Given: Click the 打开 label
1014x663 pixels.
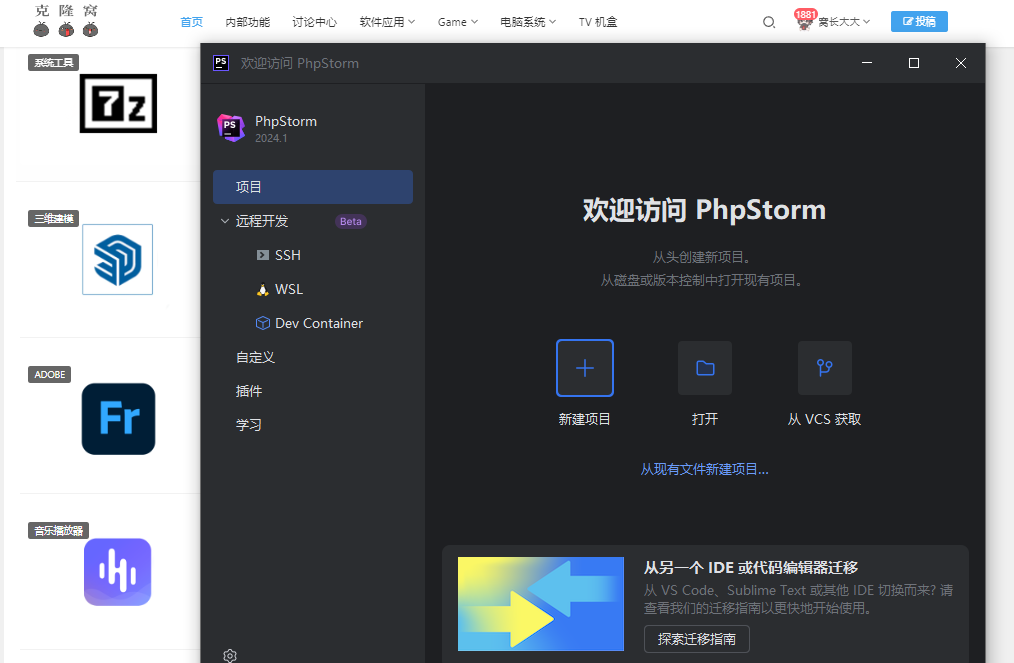Looking at the screenshot, I should tap(705, 419).
